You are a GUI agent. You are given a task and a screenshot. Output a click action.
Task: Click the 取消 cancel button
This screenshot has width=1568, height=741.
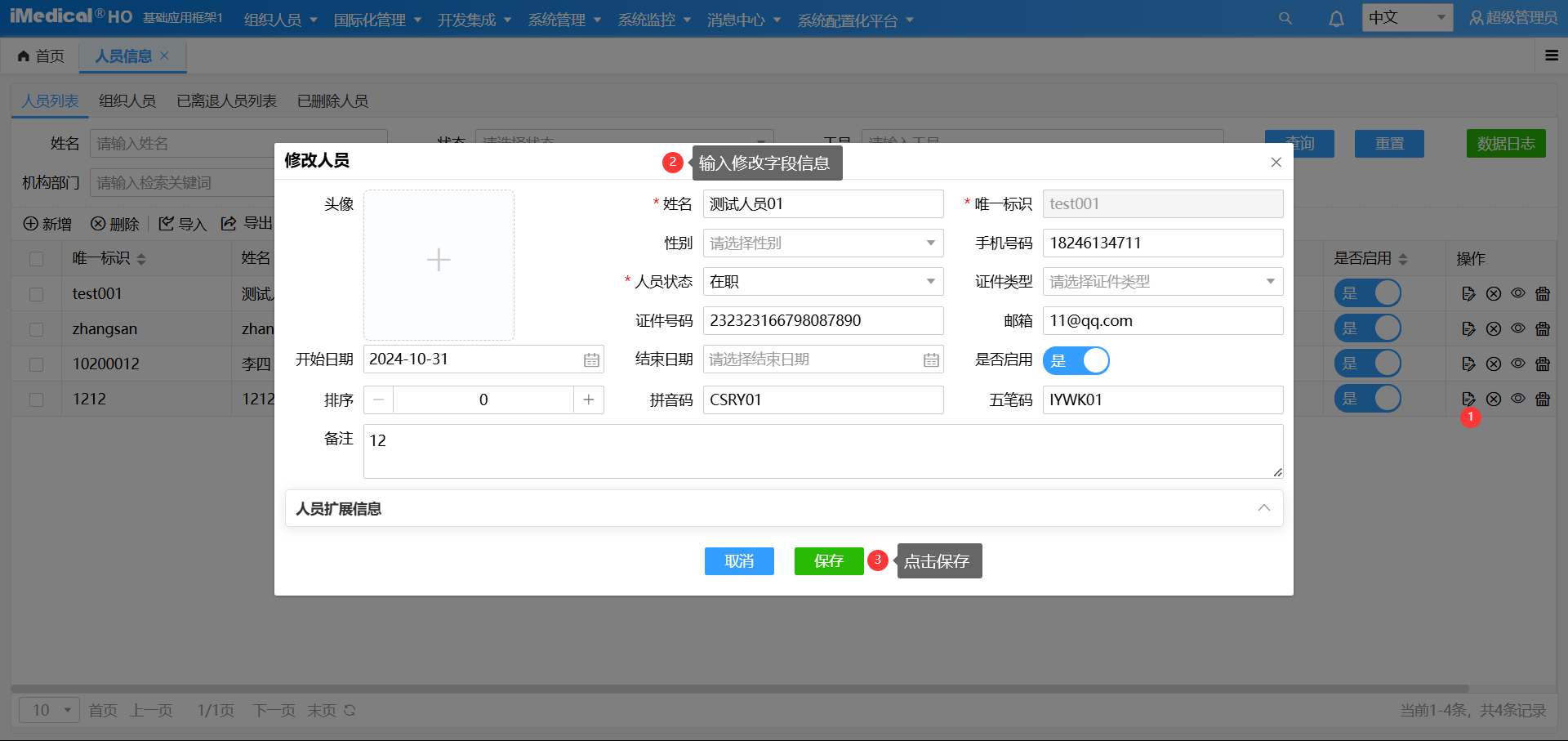738,561
